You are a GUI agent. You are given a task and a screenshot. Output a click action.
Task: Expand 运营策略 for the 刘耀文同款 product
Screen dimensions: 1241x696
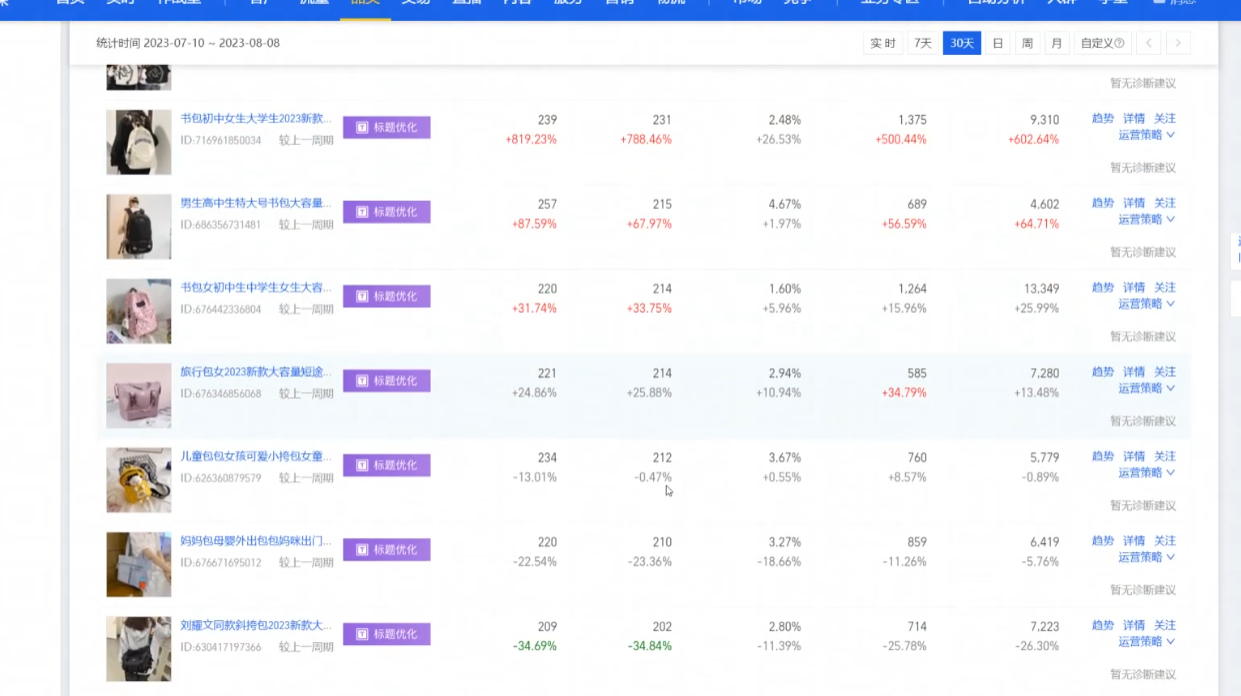(1146, 642)
